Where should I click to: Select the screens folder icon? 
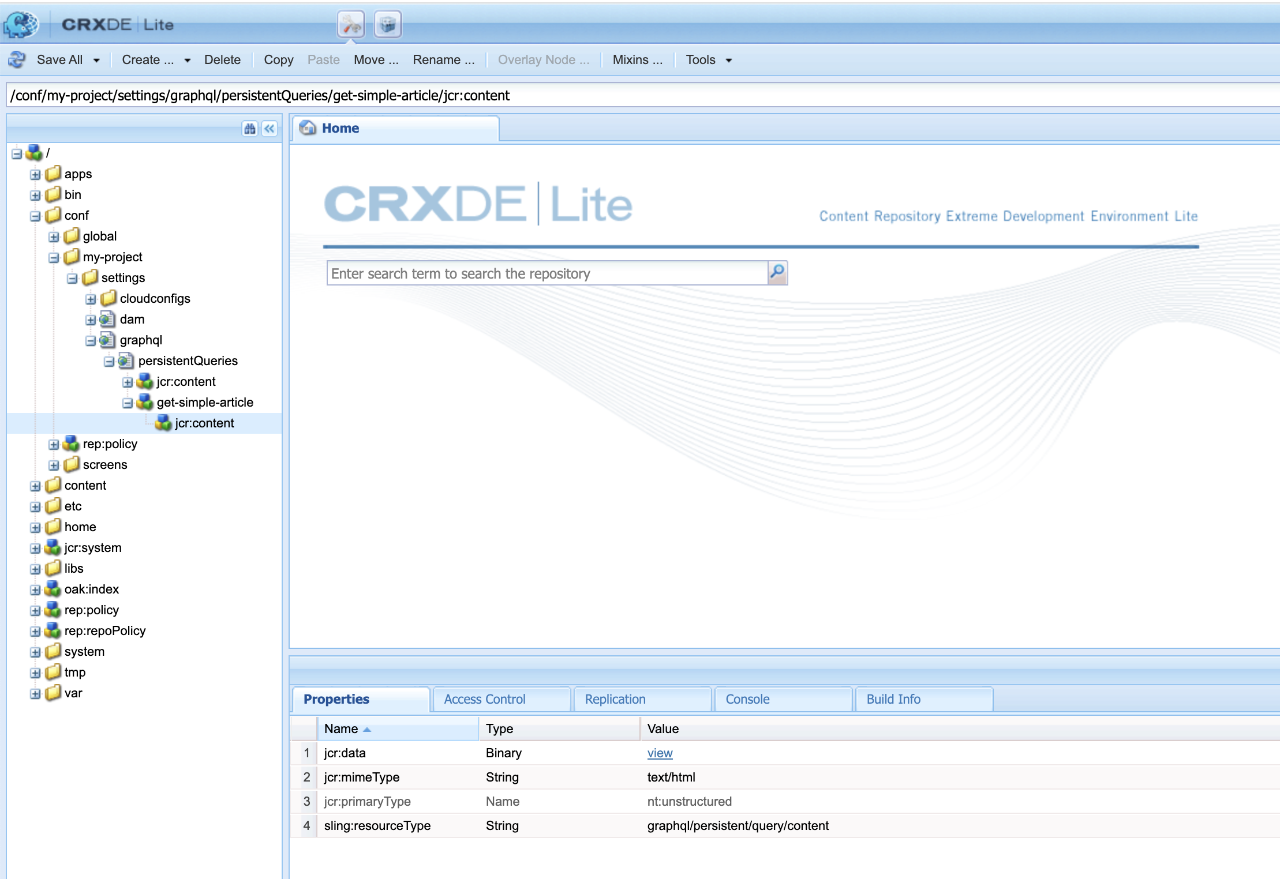click(x=71, y=465)
